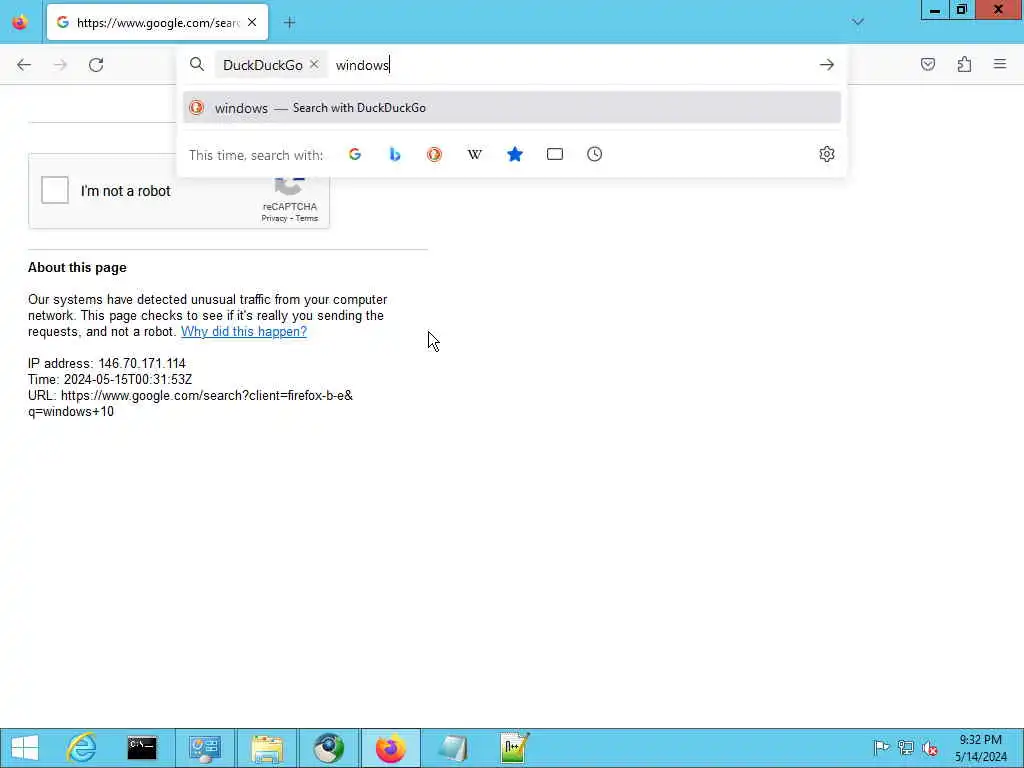Open search settings gear
The height and width of the screenshot is (768, 1024).
tap(827, 154)
